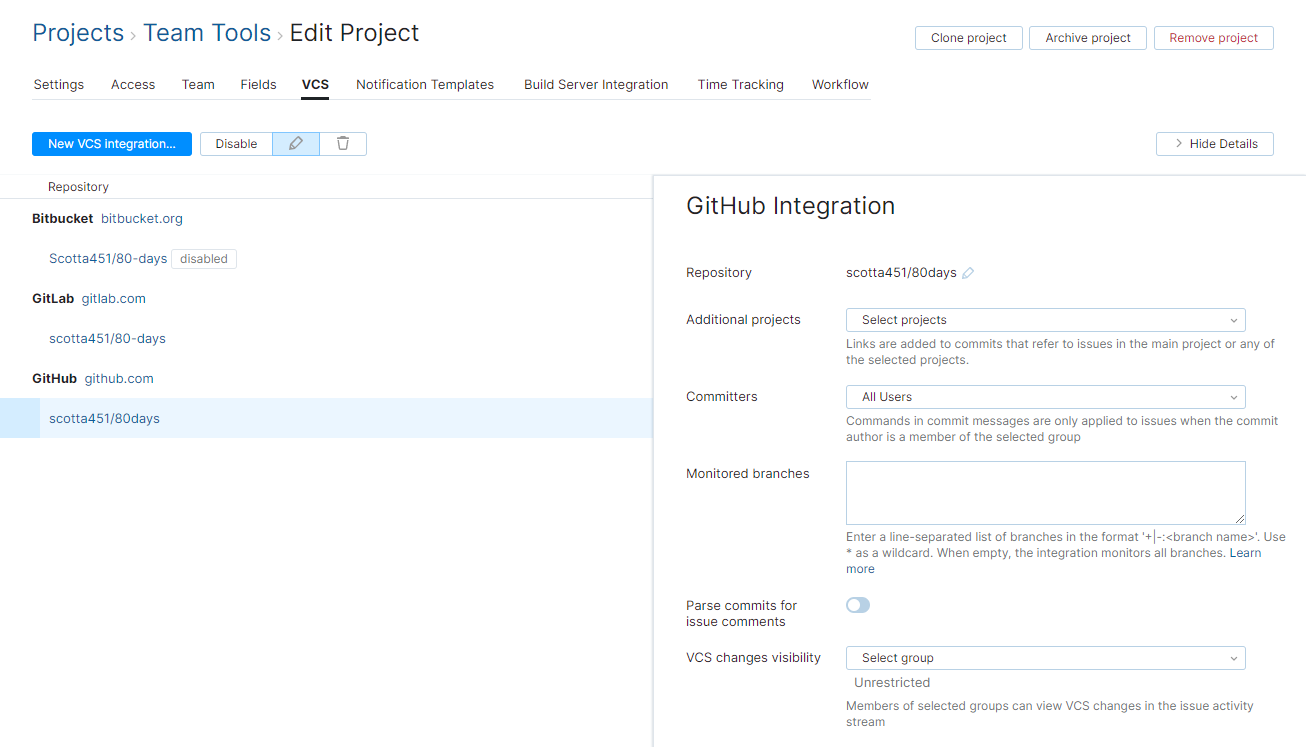Collapse the details panel via Hide Details chevron
This screenshot has width=1306, height=747.
coord(1214,143)
